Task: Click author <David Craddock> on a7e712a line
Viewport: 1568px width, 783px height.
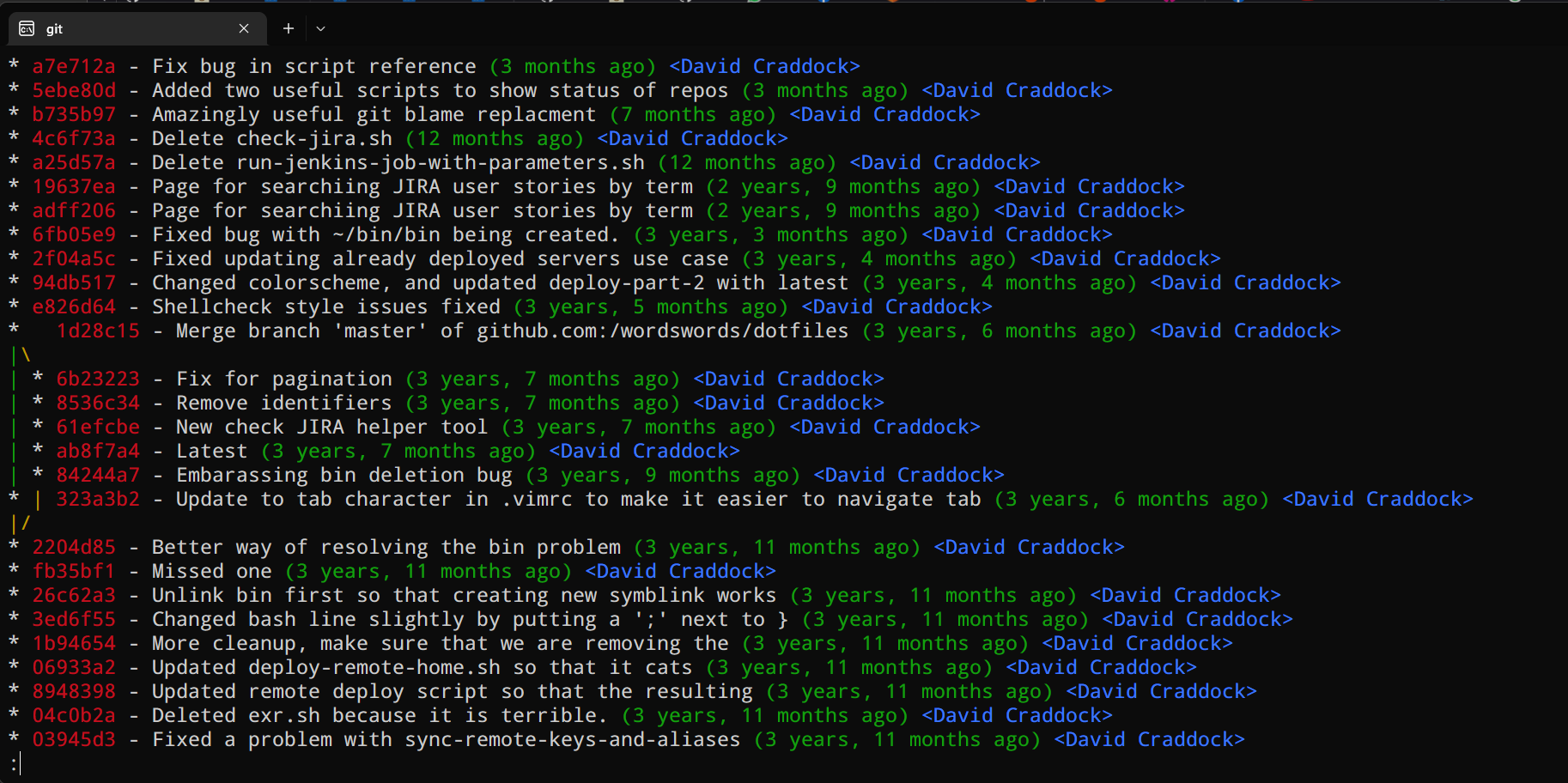Action: (765, 66)
